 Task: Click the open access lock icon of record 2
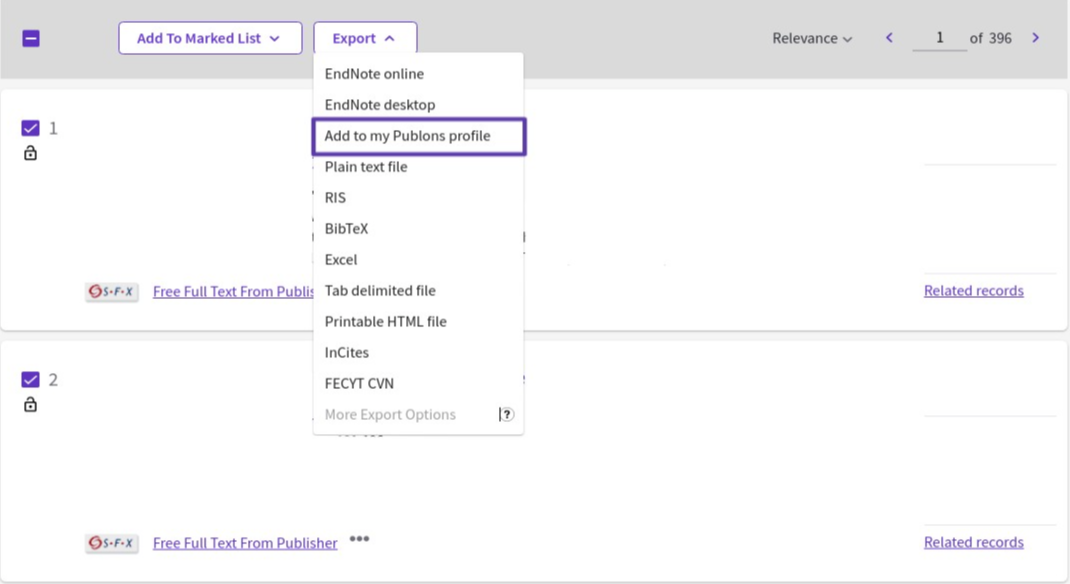tap(30, 405)
